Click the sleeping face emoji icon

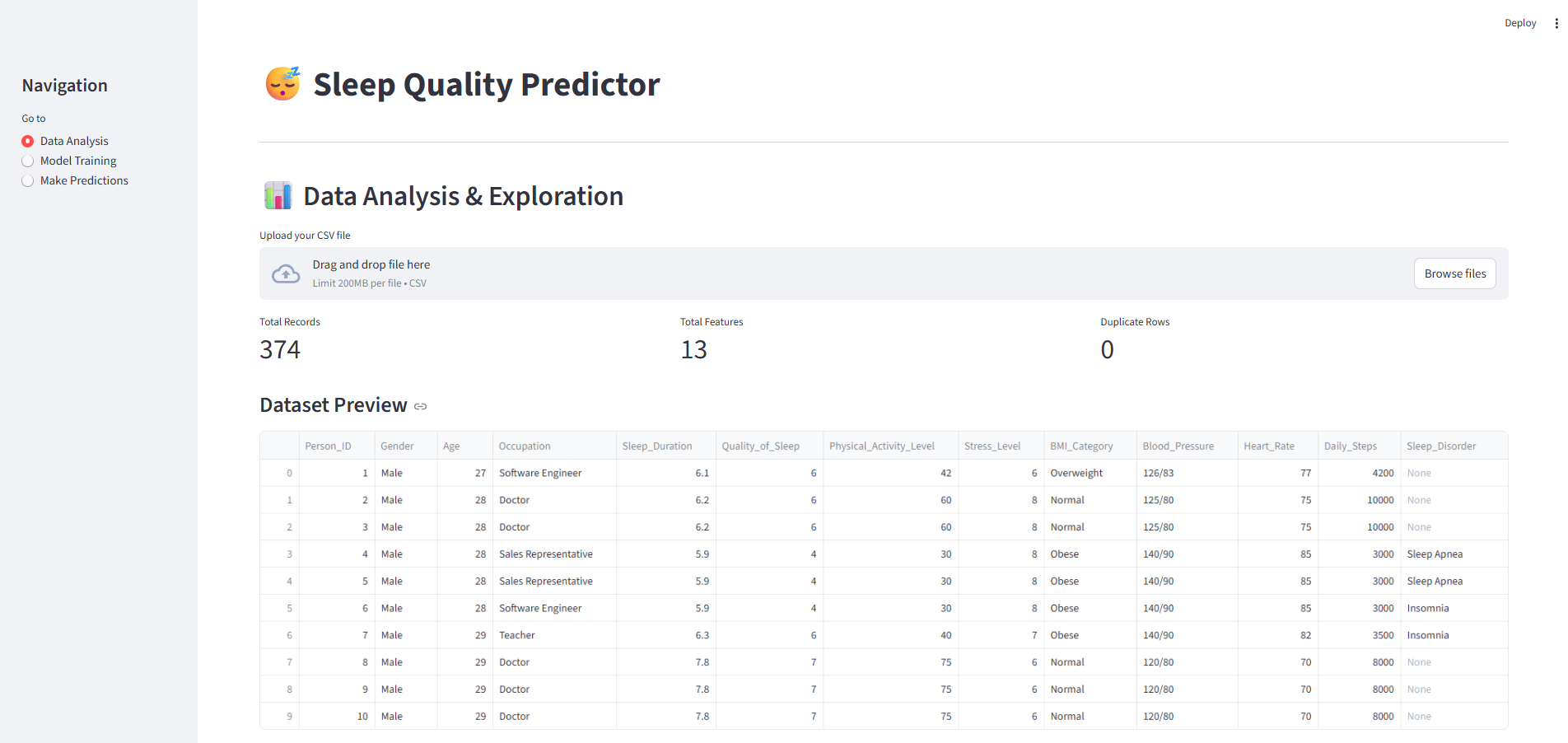[282, 84]
